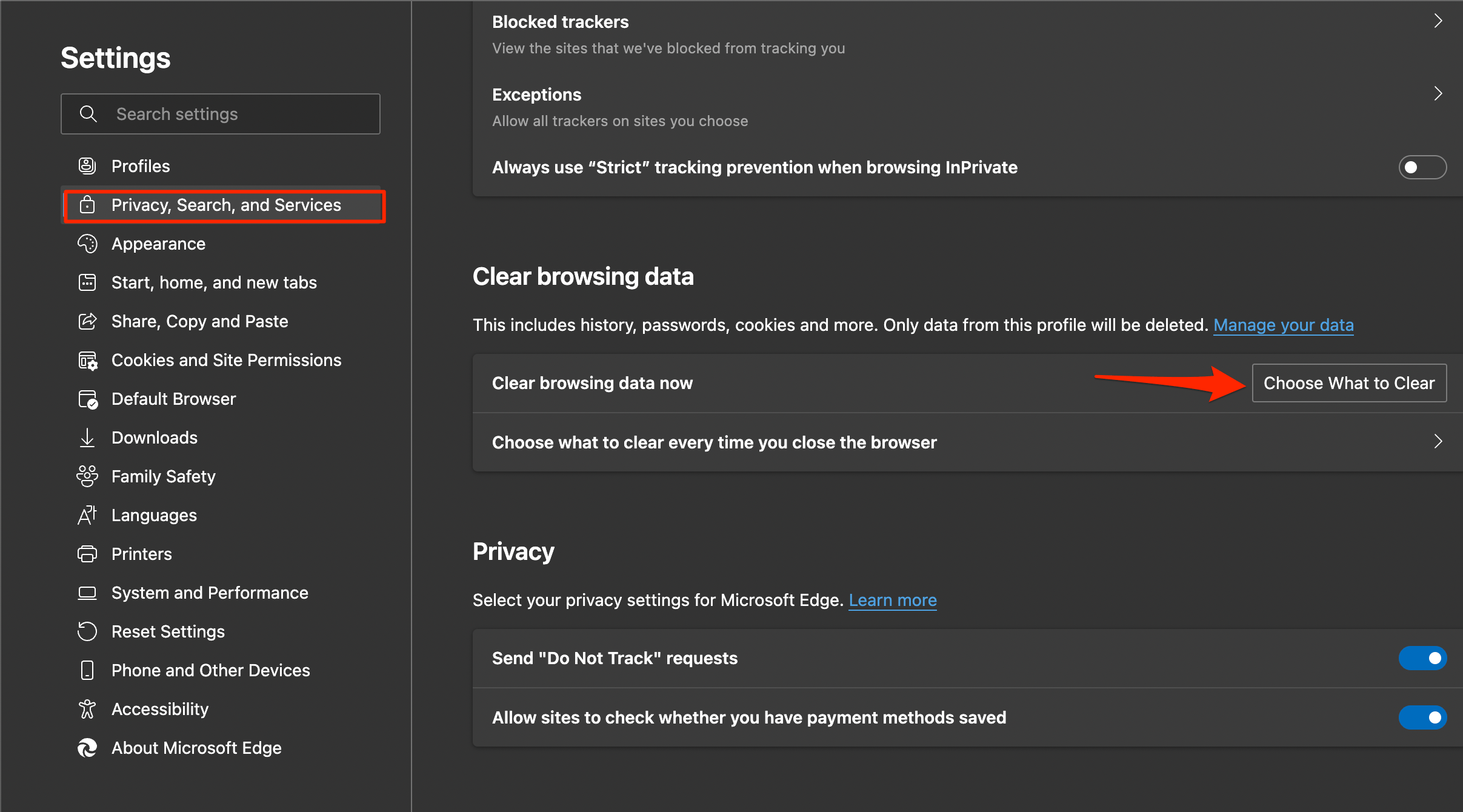Disable payment methods check toggle

tap(1422, 717)
